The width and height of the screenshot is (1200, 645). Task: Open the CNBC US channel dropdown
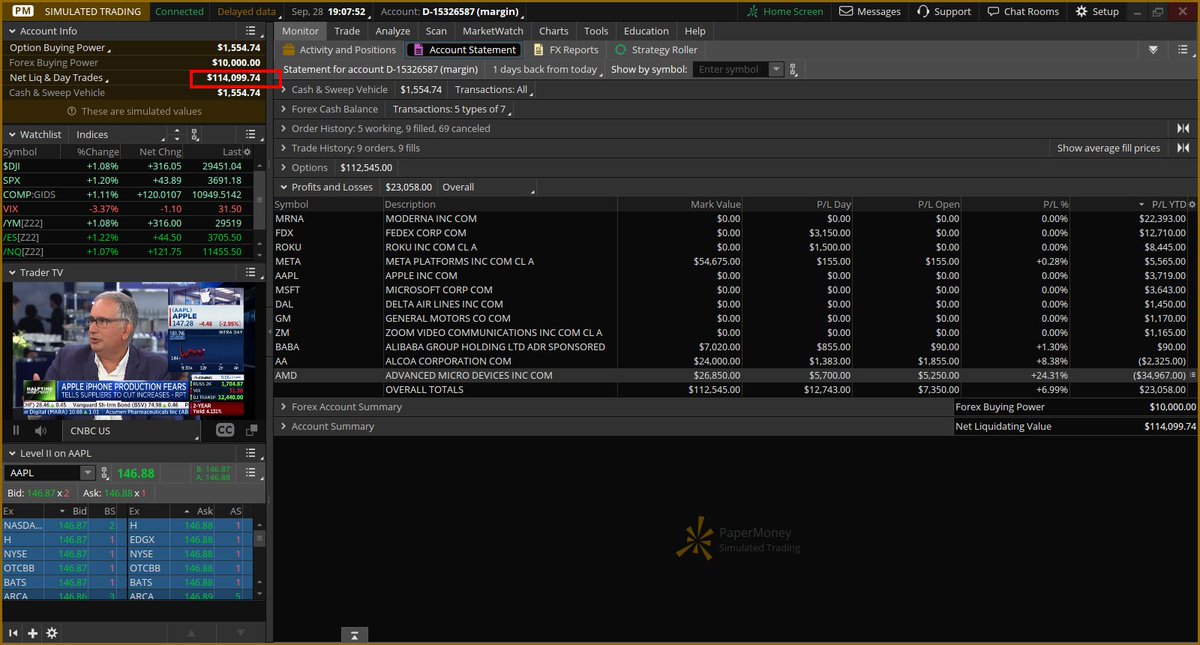[x=133, y=430]
